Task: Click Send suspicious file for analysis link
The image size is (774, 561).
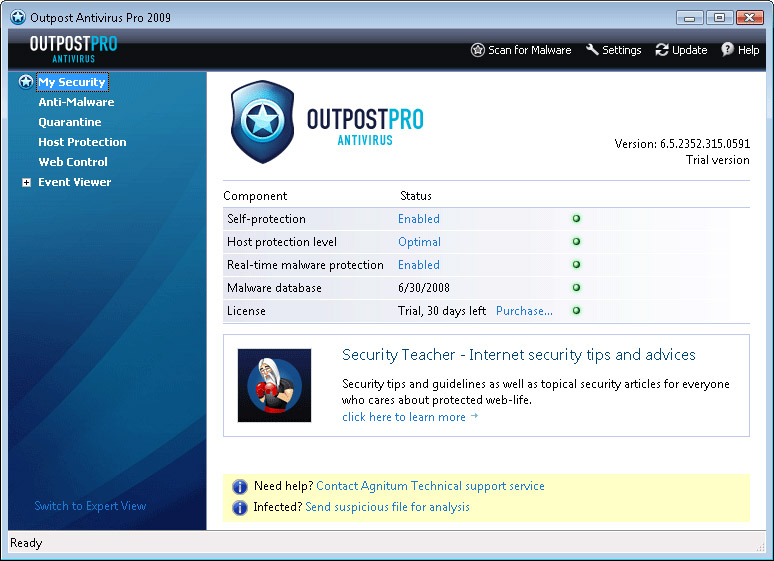Action: [x=387, y=507]
